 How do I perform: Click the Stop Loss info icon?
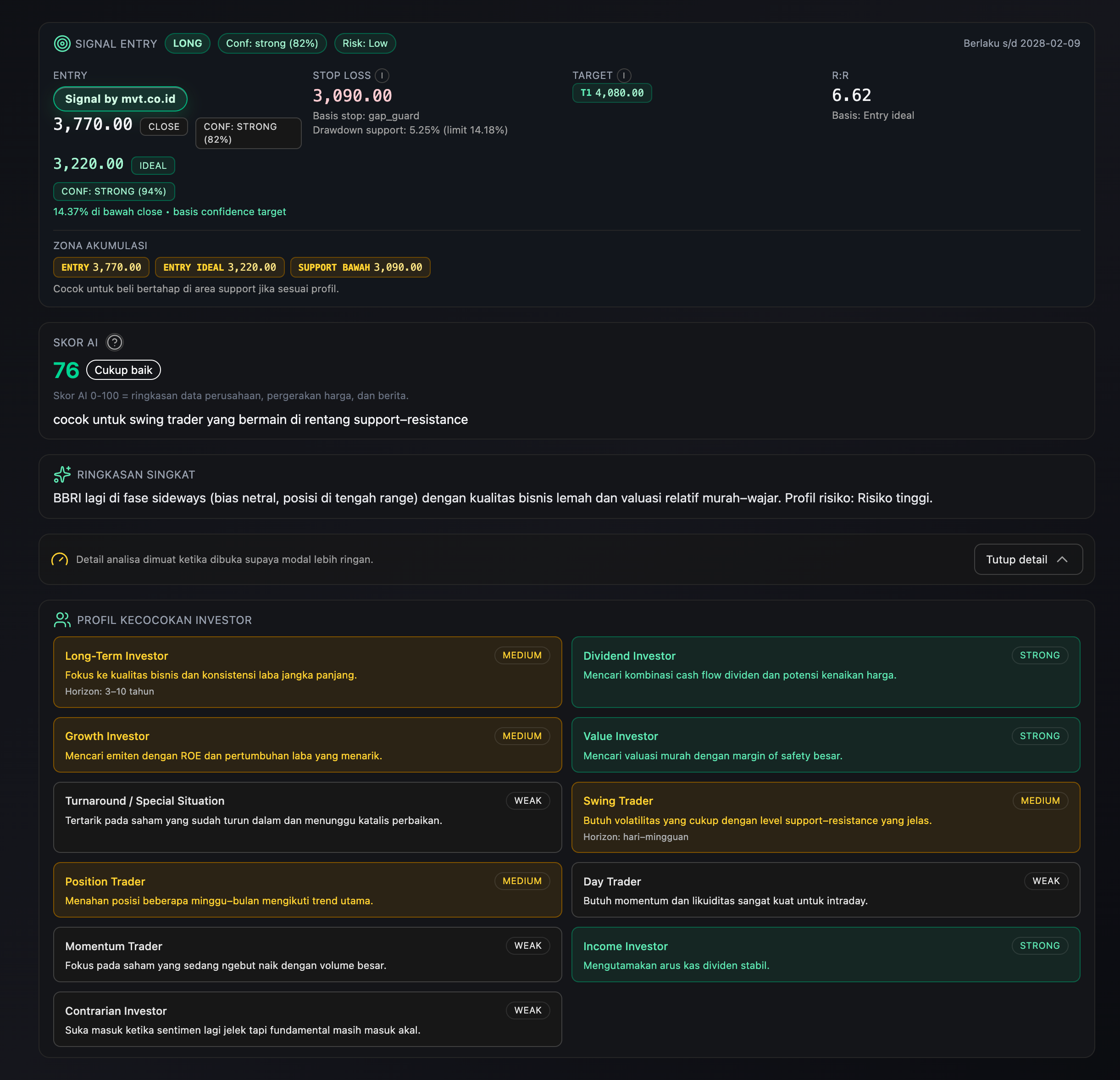click(x=382, y=75)
